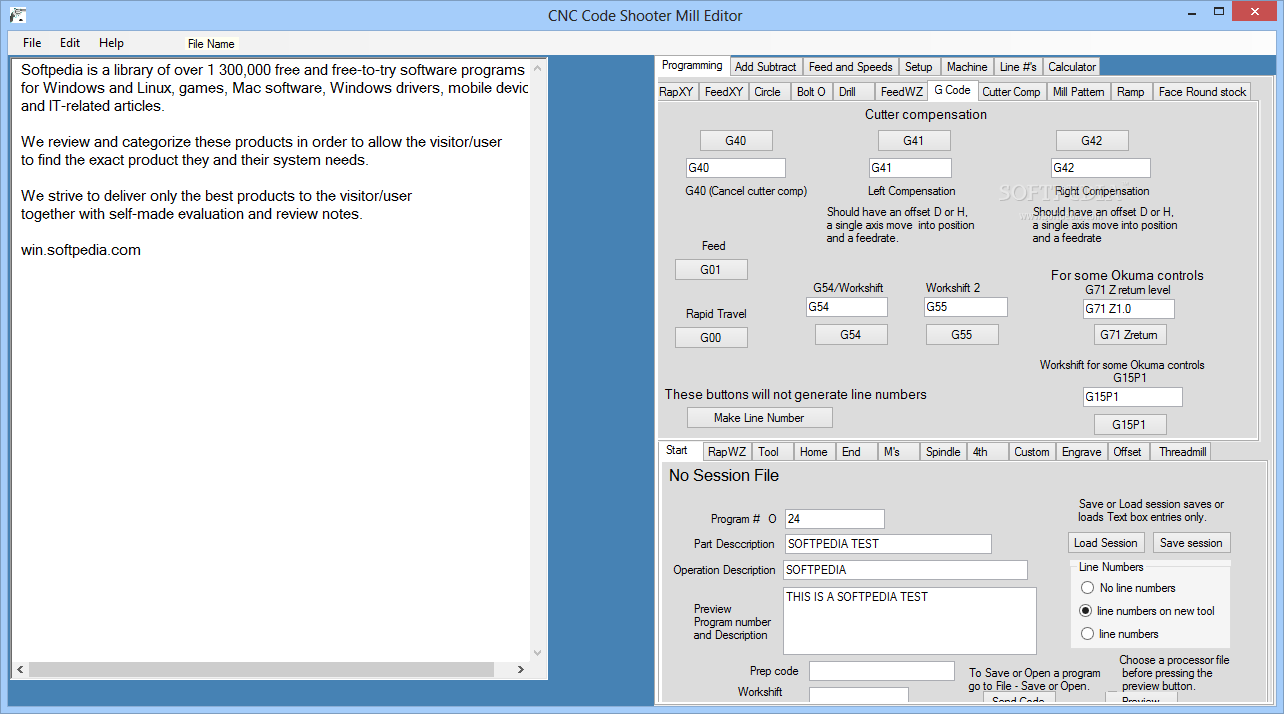Click the Program # field
The height and width of the screenshot is (714, 1284).
(x=835, y=519)
